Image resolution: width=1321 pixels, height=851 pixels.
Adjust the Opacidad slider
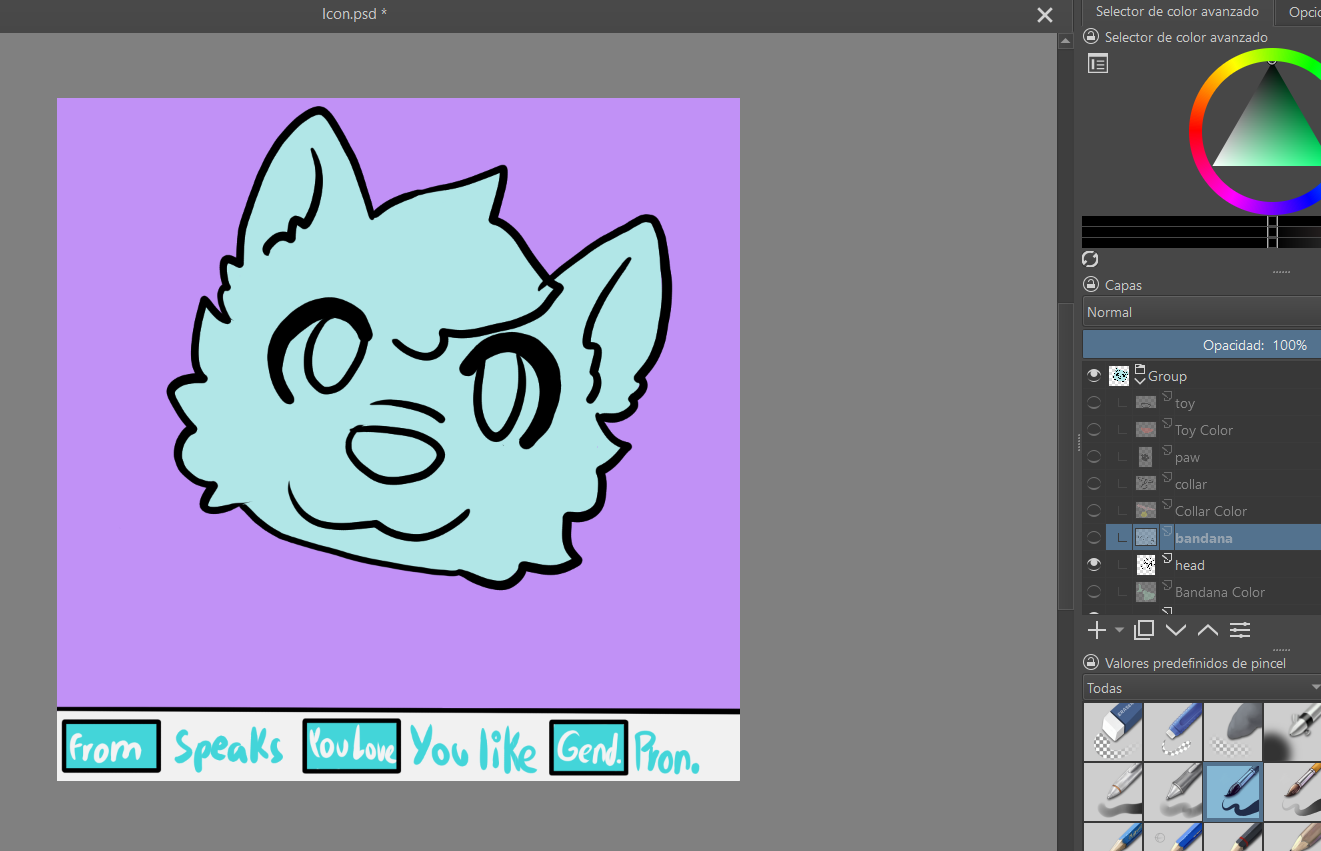pos(1202,345)
